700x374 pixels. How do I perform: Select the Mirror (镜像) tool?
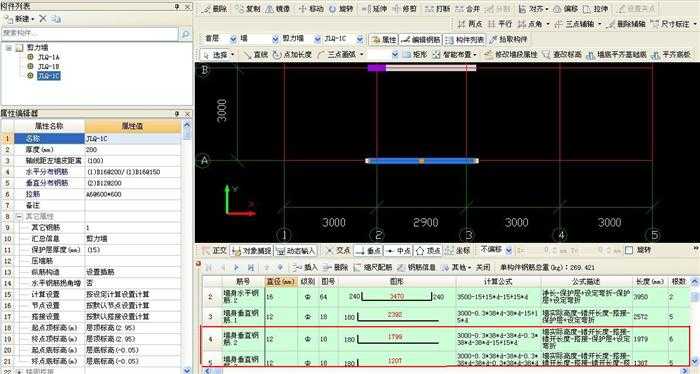pyautogui.click(x=278, y=8)
